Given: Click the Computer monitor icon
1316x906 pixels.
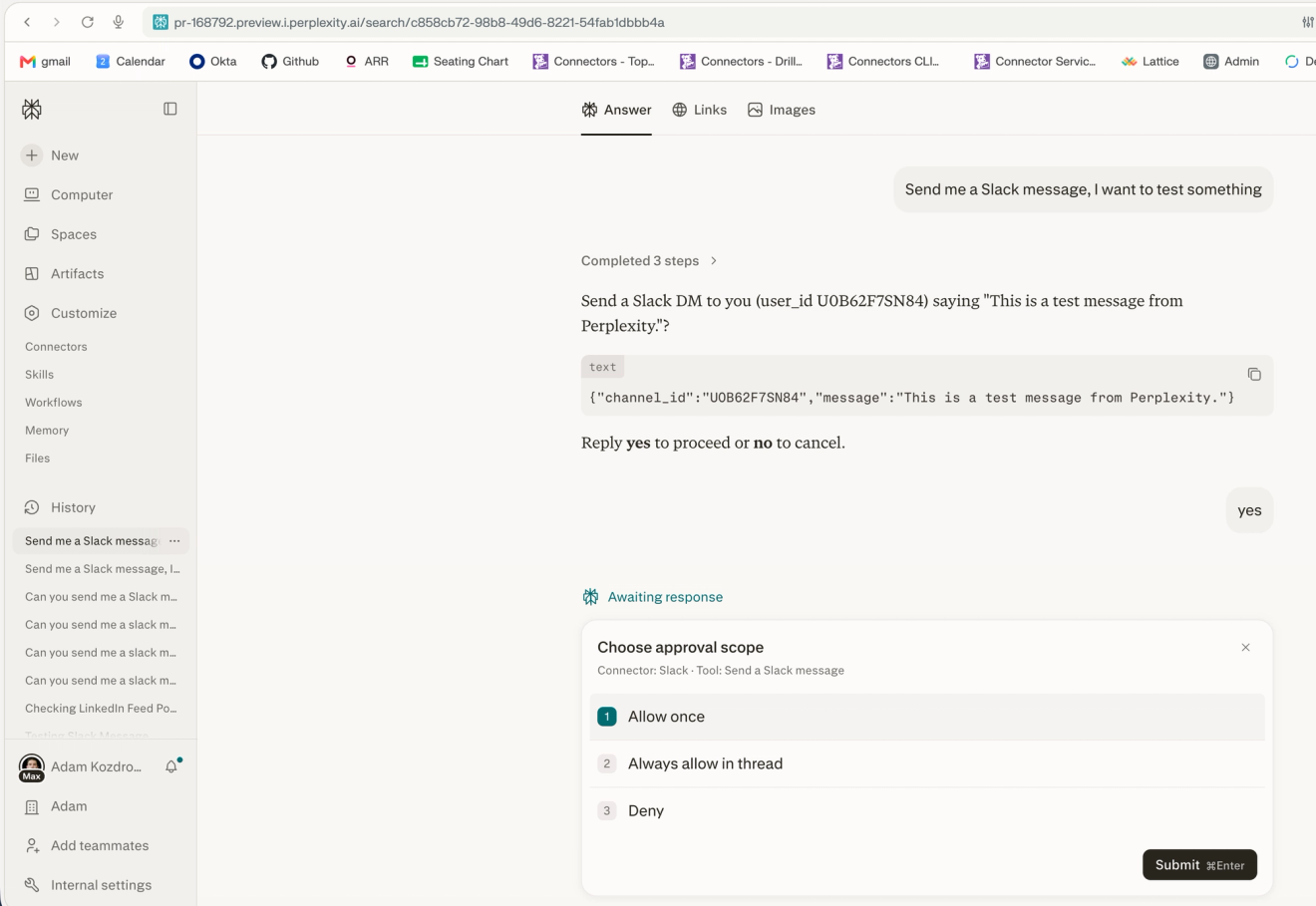Looking at the screenshot, I should 32,194.
